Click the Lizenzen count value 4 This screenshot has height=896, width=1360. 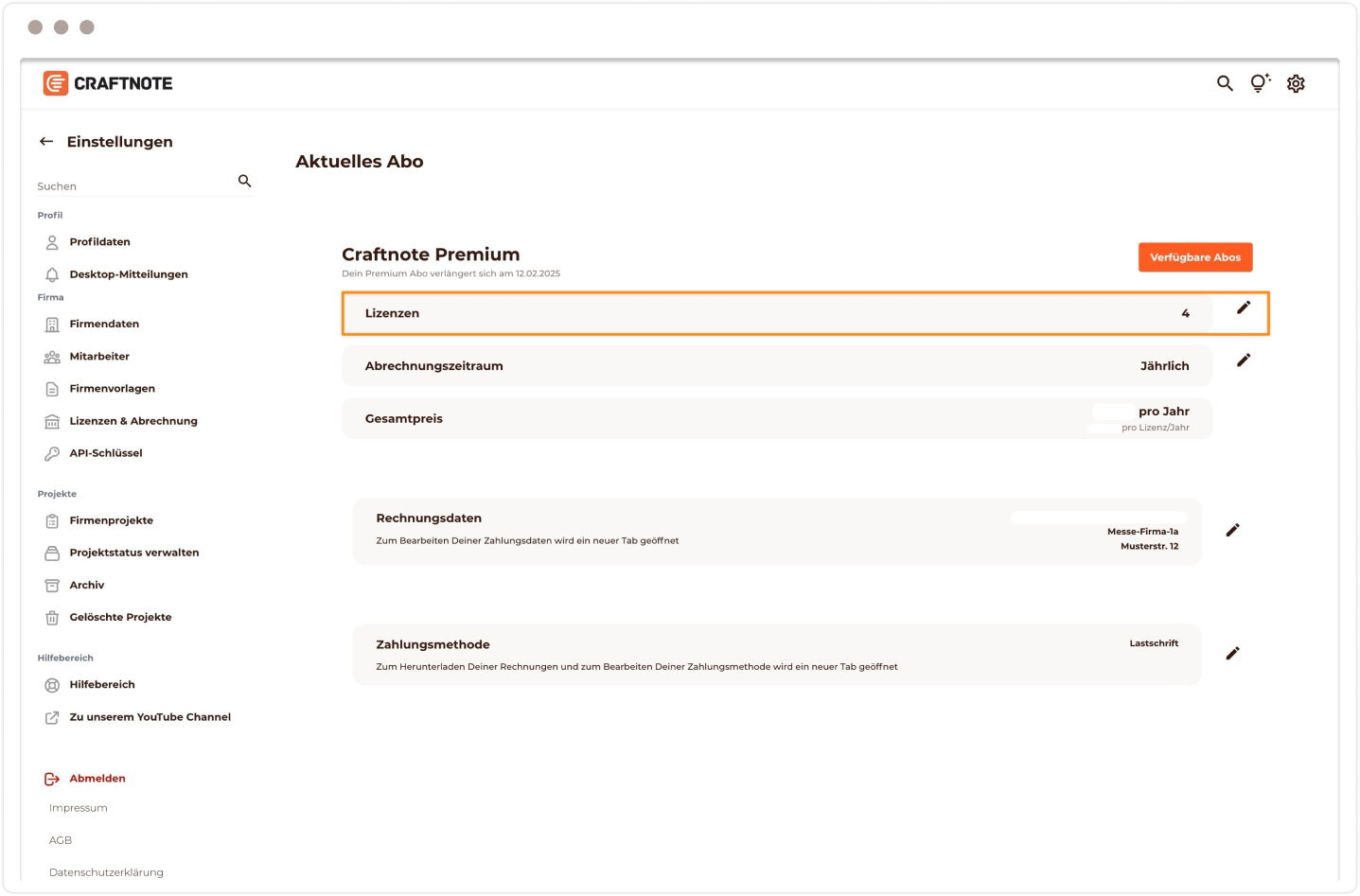(x=1185, y=313)
